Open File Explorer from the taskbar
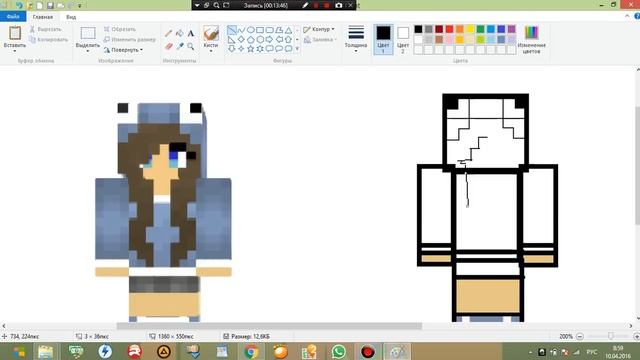640x360 pixels. (x=45, y=351)
